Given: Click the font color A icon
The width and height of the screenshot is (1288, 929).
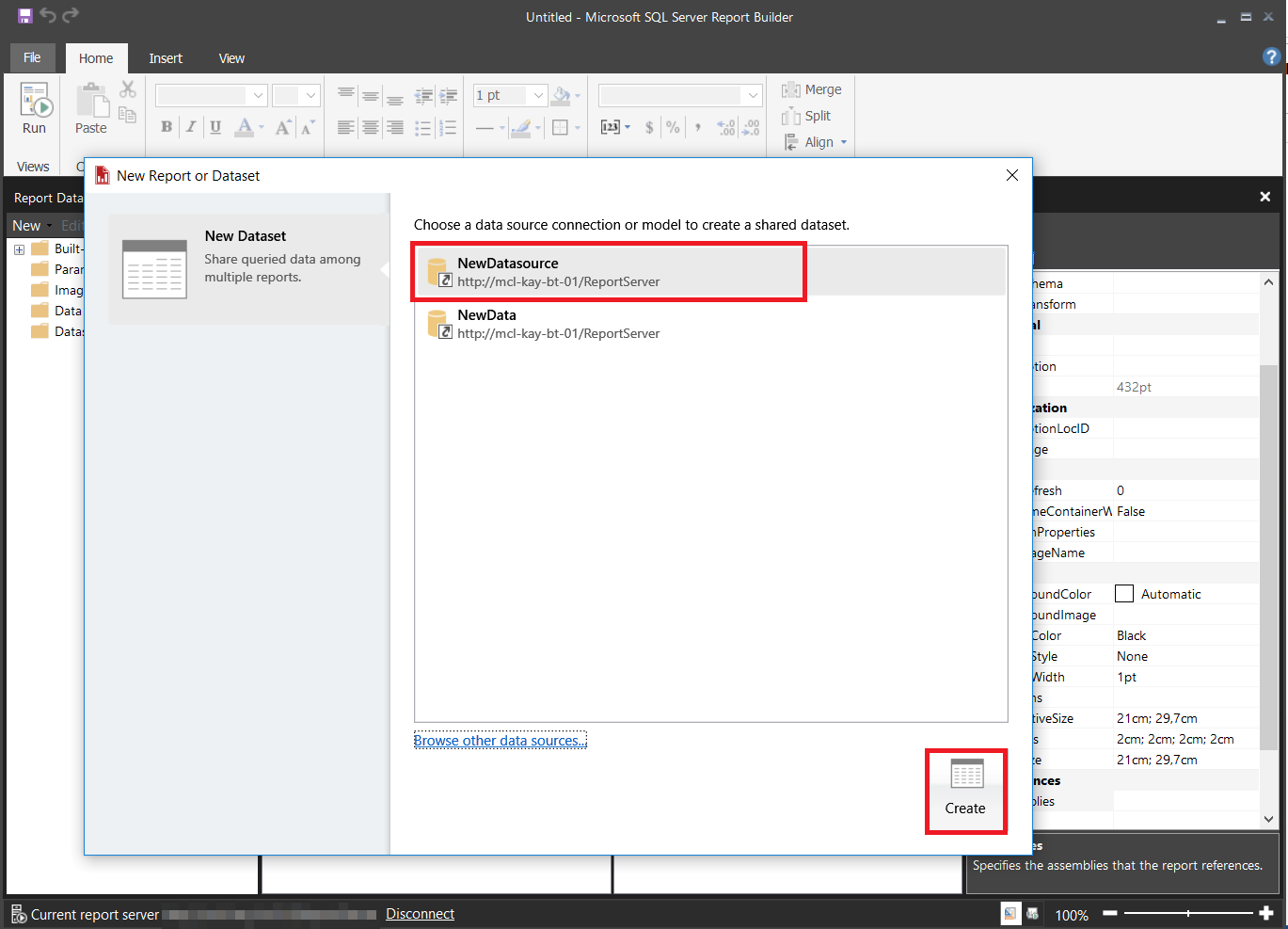Looking at the screenshot, I should [x=245, y=127].
